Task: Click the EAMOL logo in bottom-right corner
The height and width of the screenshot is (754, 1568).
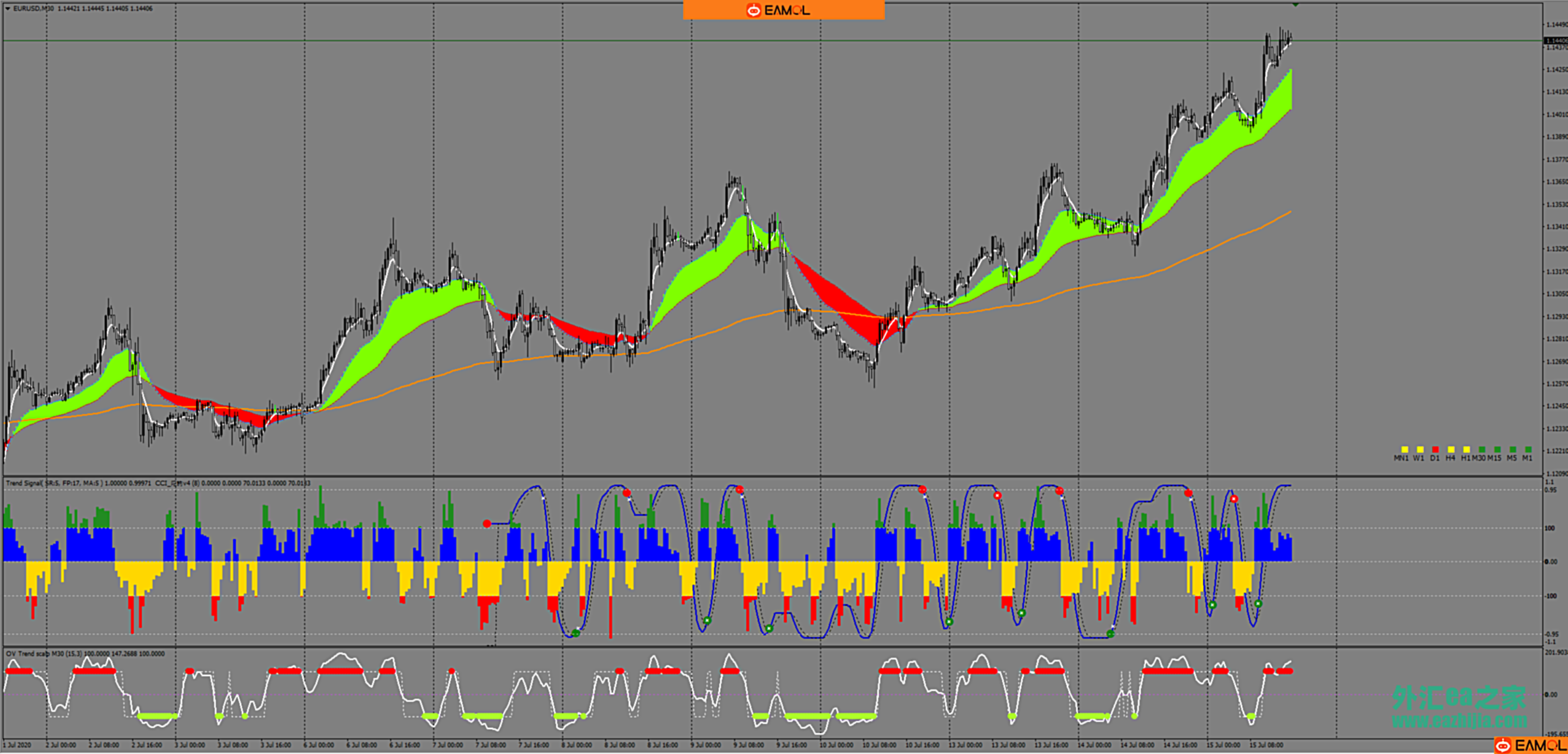Action: (x=1530, y=745)
